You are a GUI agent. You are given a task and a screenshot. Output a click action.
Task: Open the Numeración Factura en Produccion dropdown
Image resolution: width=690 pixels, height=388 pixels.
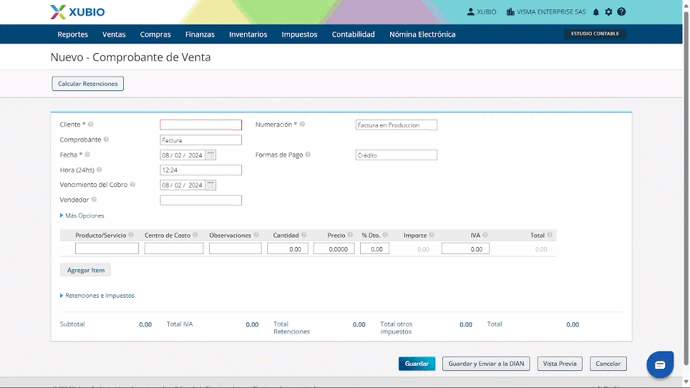396,125
